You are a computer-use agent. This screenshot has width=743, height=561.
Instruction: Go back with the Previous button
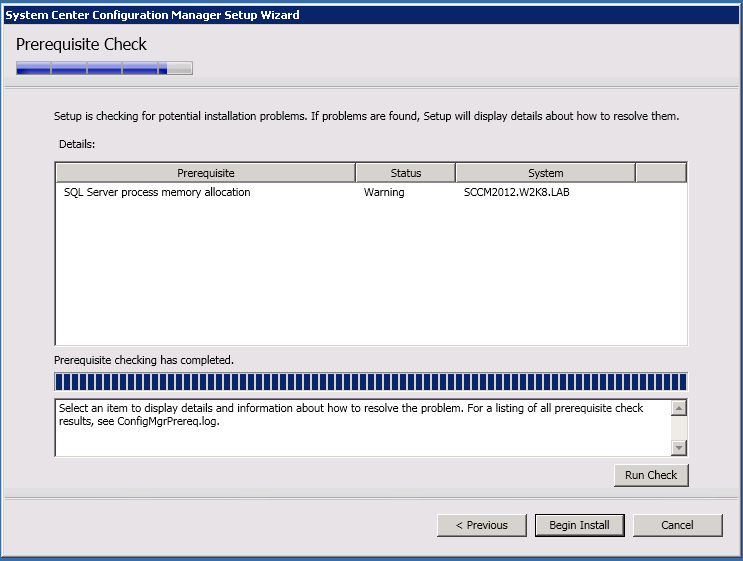click(x=481, y=525)
